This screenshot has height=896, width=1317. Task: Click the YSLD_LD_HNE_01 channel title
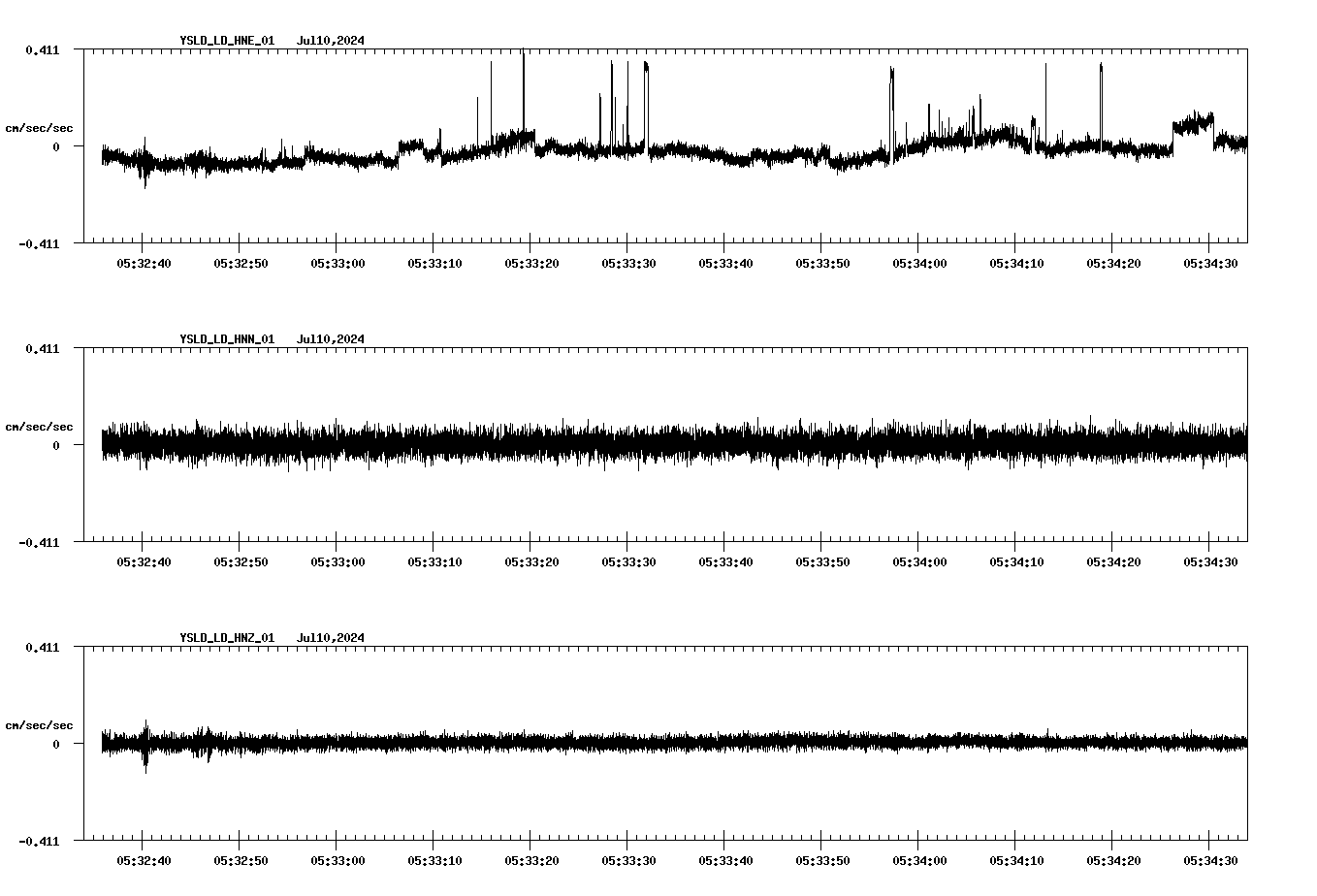[x=225, y=41]
